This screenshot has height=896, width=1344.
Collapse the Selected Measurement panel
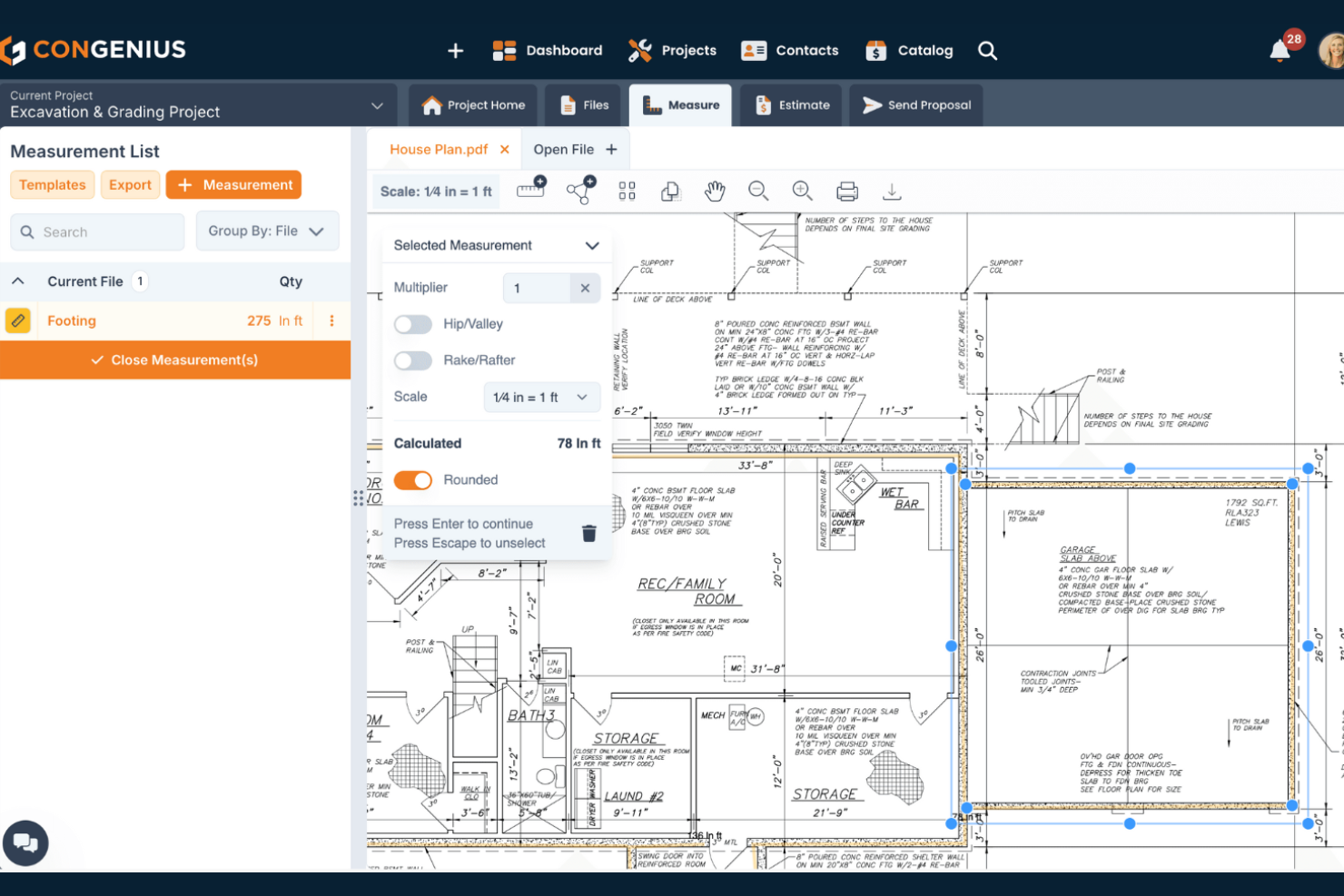click(591, 245)
